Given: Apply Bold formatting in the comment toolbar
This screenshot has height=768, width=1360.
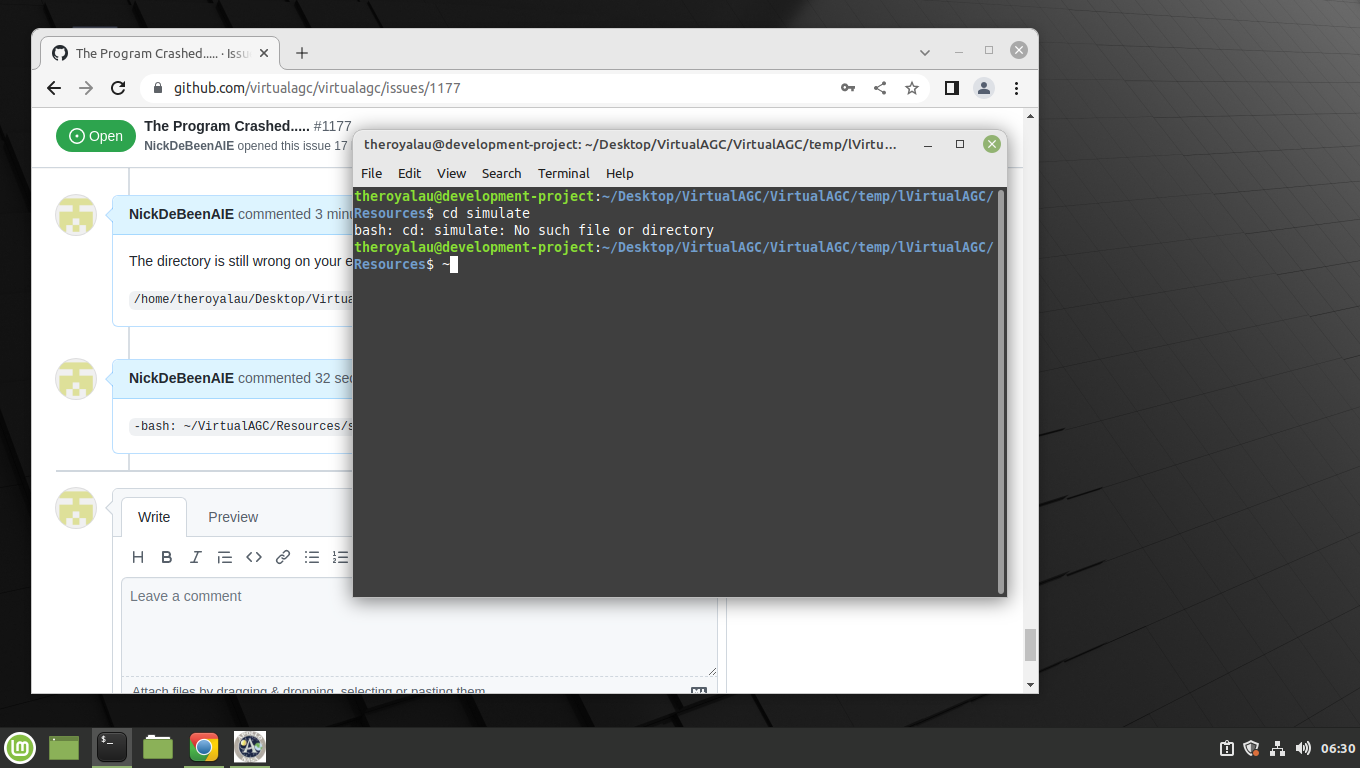Looking at the screenshot, I should [166, 557].
